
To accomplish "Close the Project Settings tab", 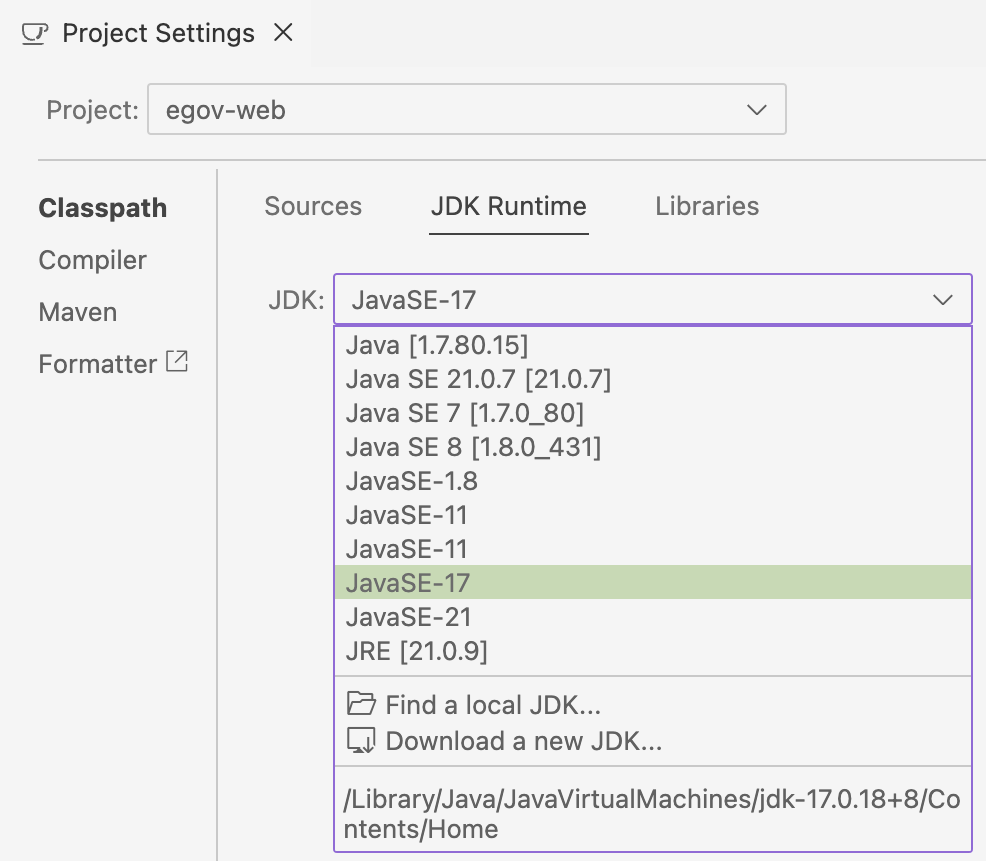I will coord(283,32).
